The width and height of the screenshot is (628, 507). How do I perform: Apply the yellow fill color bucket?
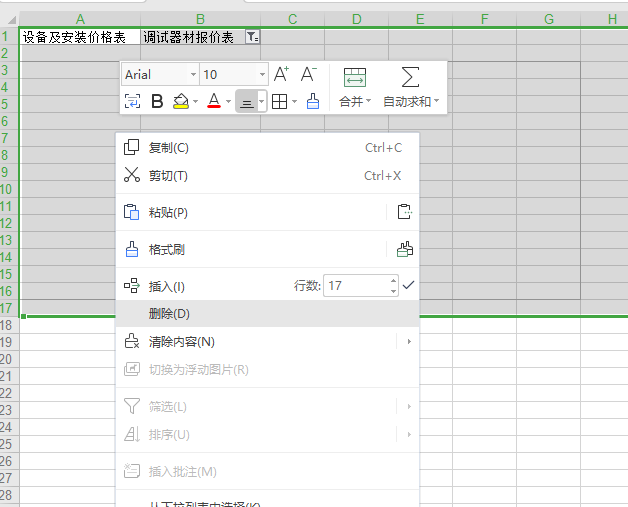181,101
